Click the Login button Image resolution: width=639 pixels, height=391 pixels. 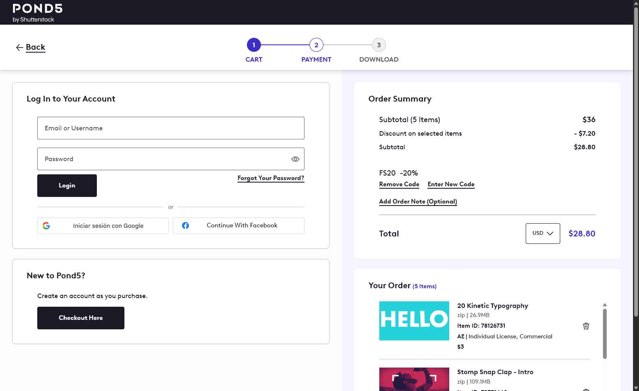[x=67, y=186]
